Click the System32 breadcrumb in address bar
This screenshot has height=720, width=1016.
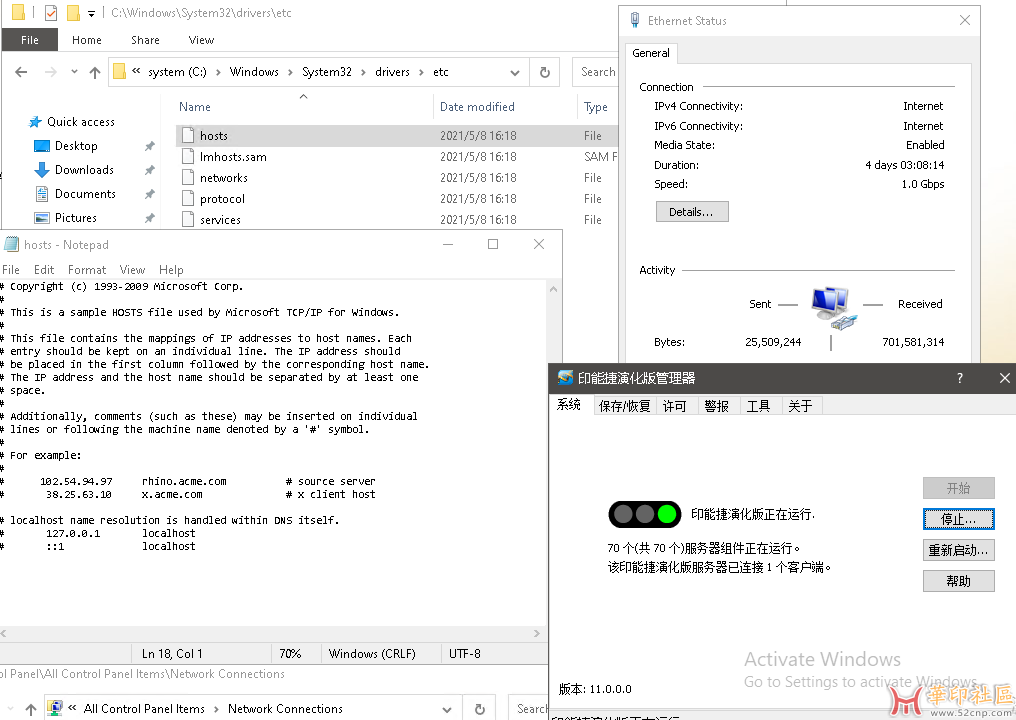pos(327,72)
